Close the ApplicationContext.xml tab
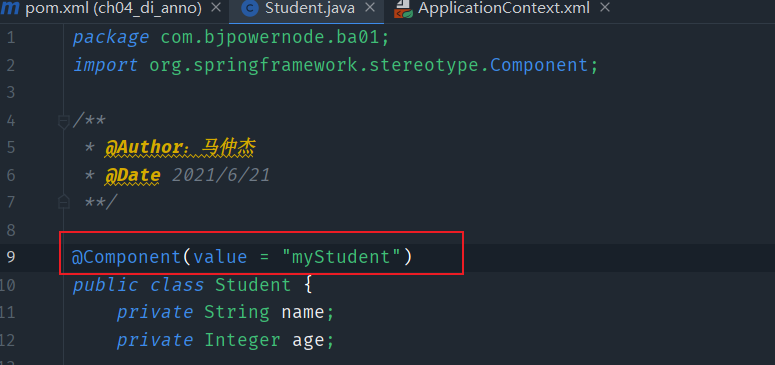The height and width of the screenshot is (365, 775). pos(604,8)
